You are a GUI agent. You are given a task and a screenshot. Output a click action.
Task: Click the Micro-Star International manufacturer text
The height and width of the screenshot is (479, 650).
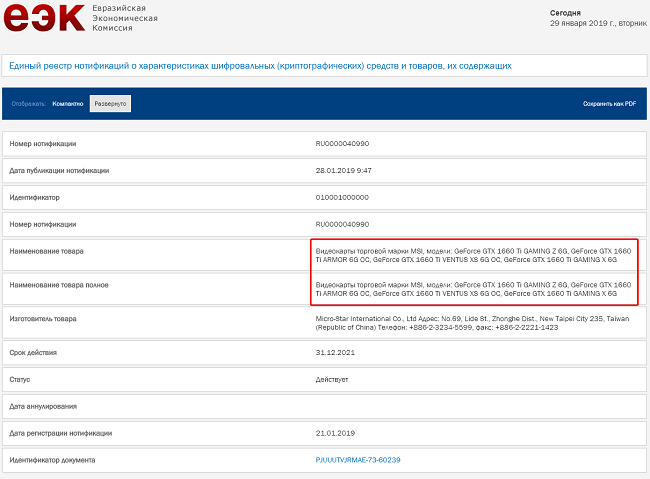[x=472, y=323]
